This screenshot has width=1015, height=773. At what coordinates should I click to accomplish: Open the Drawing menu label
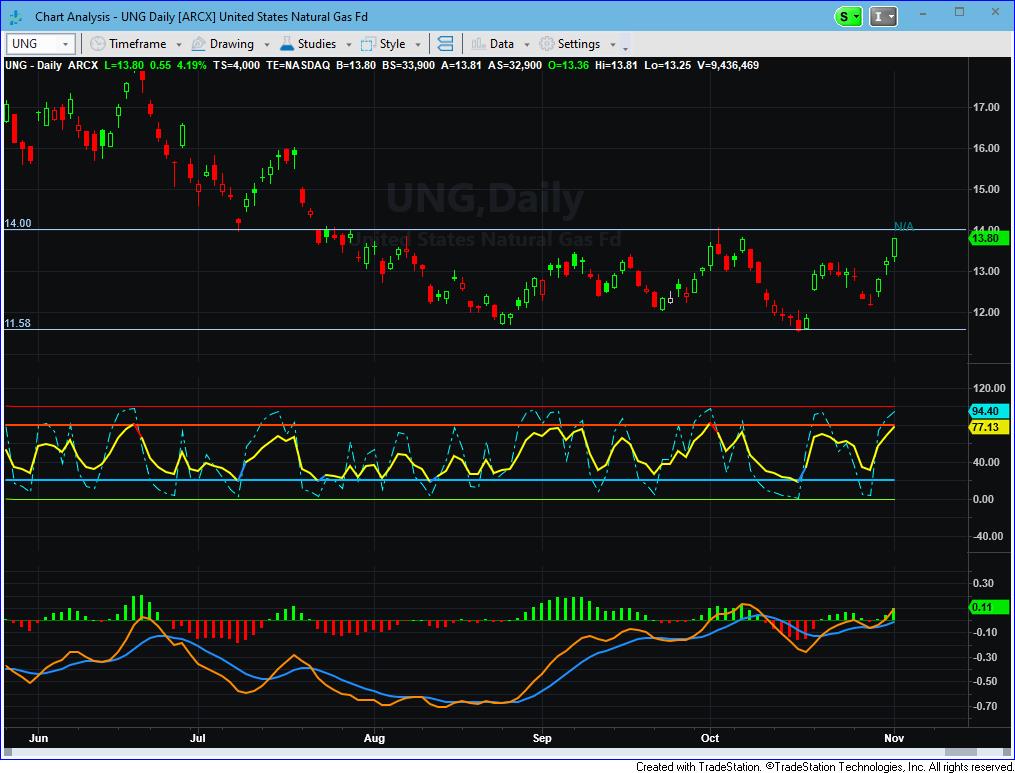click(231, 44)
